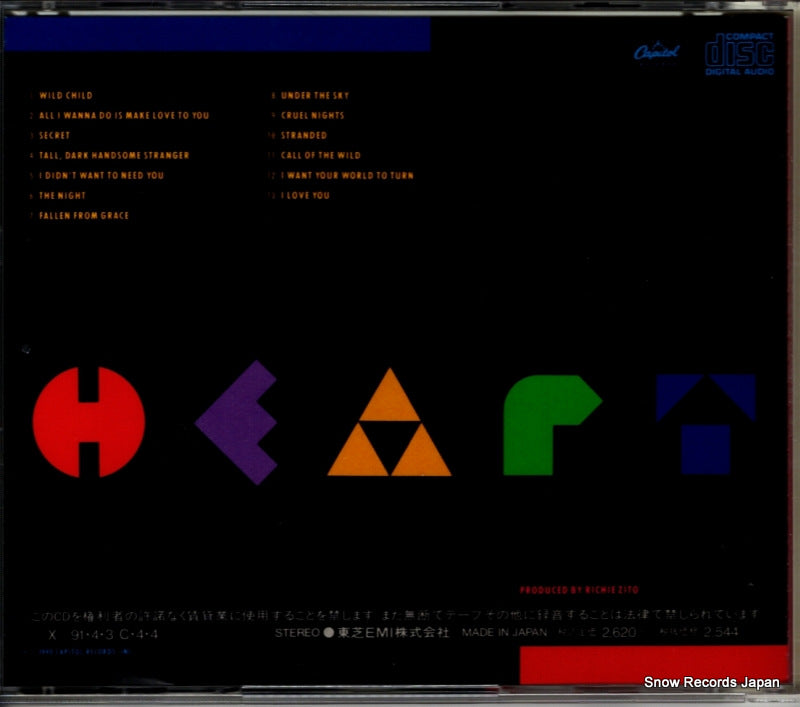Select the track Under The Sky

click(x=314, y=96)
